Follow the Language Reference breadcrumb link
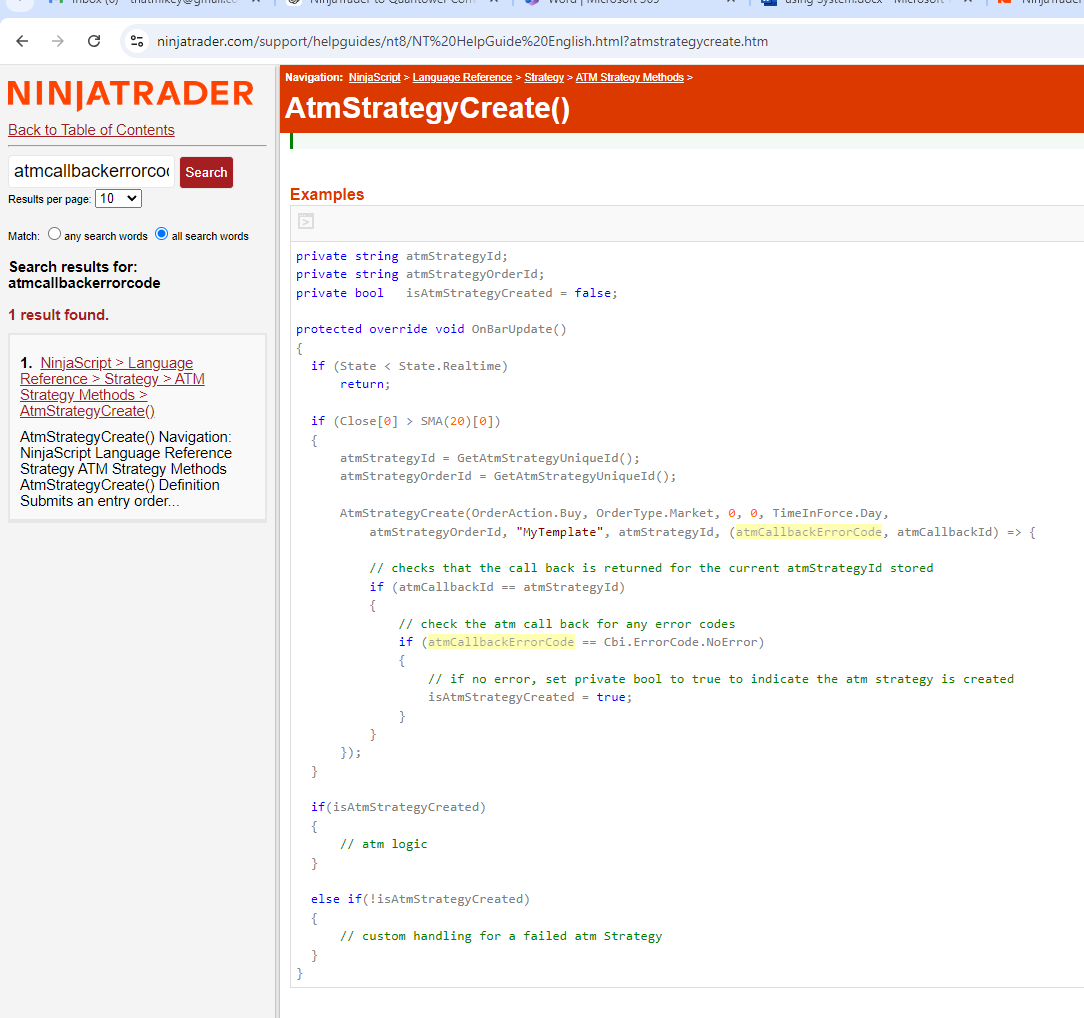Screen dimensions: 1084x1018 pos(462,77)
